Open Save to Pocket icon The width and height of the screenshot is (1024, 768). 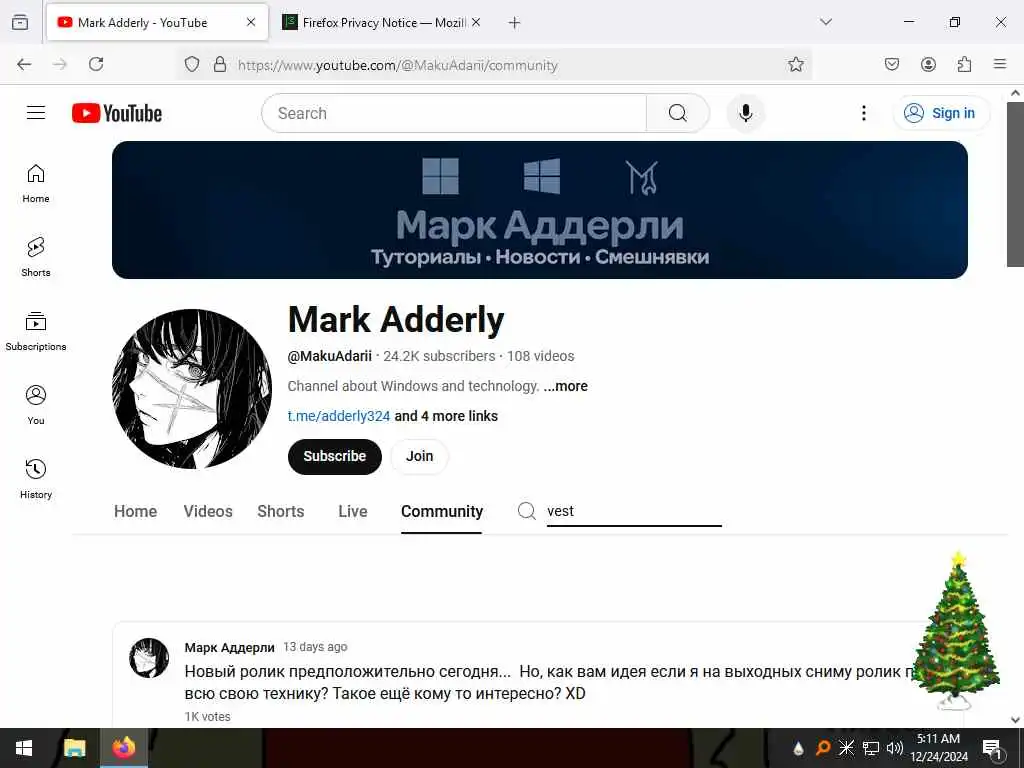coord(891,64)
